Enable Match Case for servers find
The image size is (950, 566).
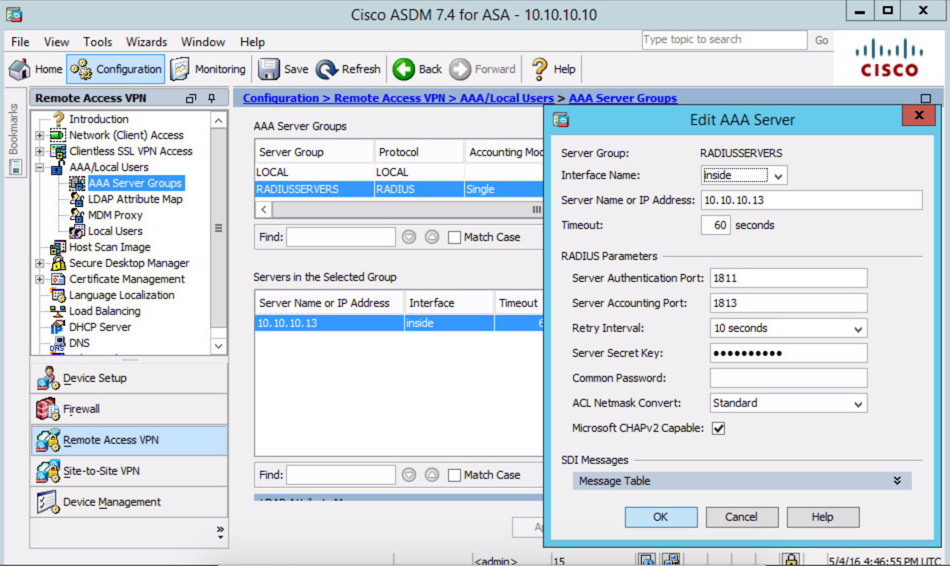(x=455, y=475)
